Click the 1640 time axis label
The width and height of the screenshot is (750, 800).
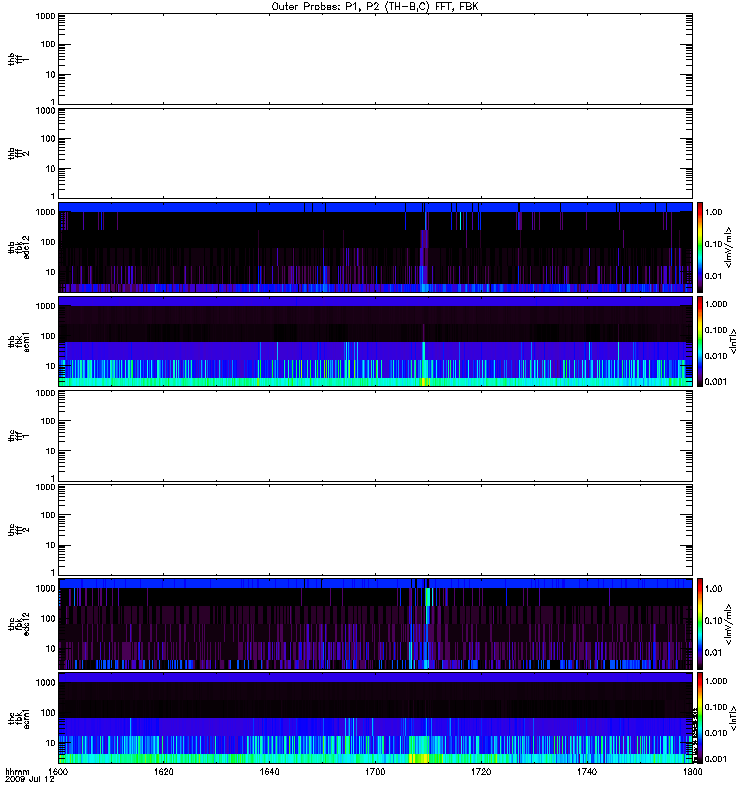(269, 771)
